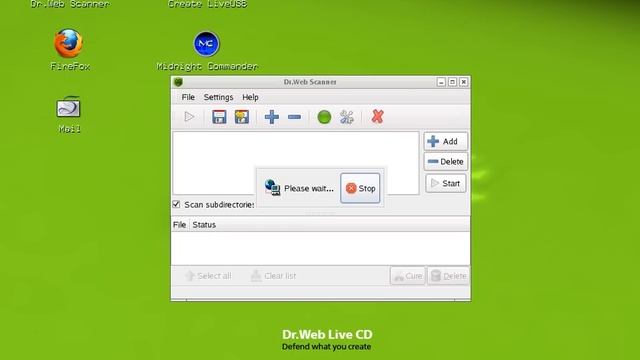Screen dimensions: 640x360
Task: Click the network computer icon beside Please wait
Action: 272,187
